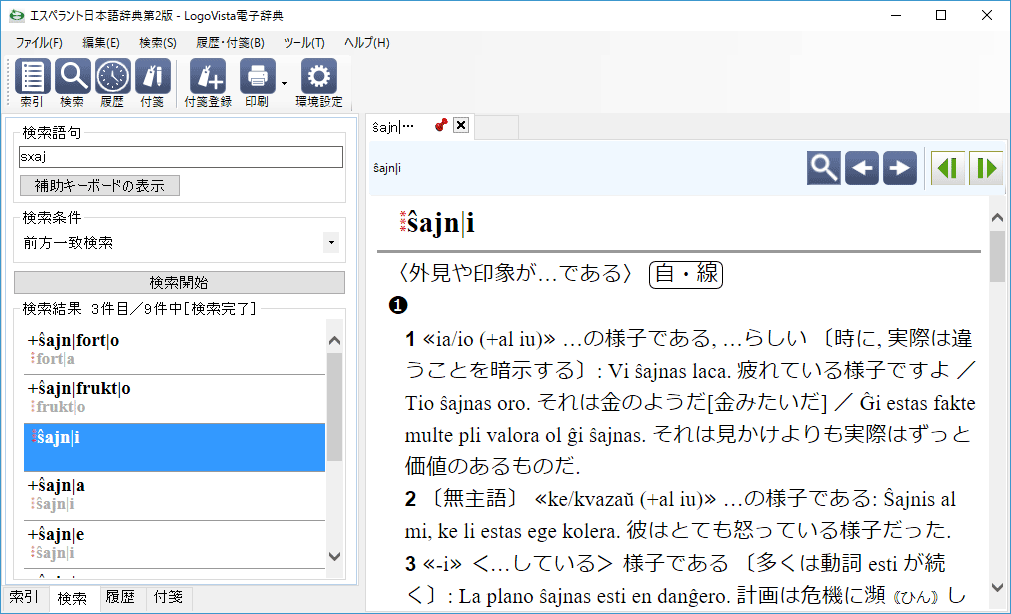The image size is (1011, 614).
Task: Click the 付箋 sticky note toolbar icon
Action: click(152, 77)
